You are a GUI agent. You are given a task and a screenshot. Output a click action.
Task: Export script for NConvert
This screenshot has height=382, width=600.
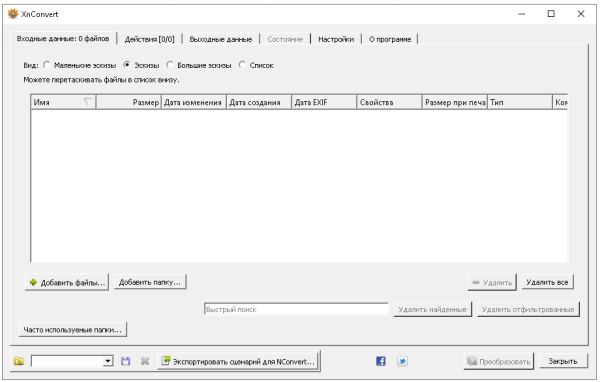[239, 361]
